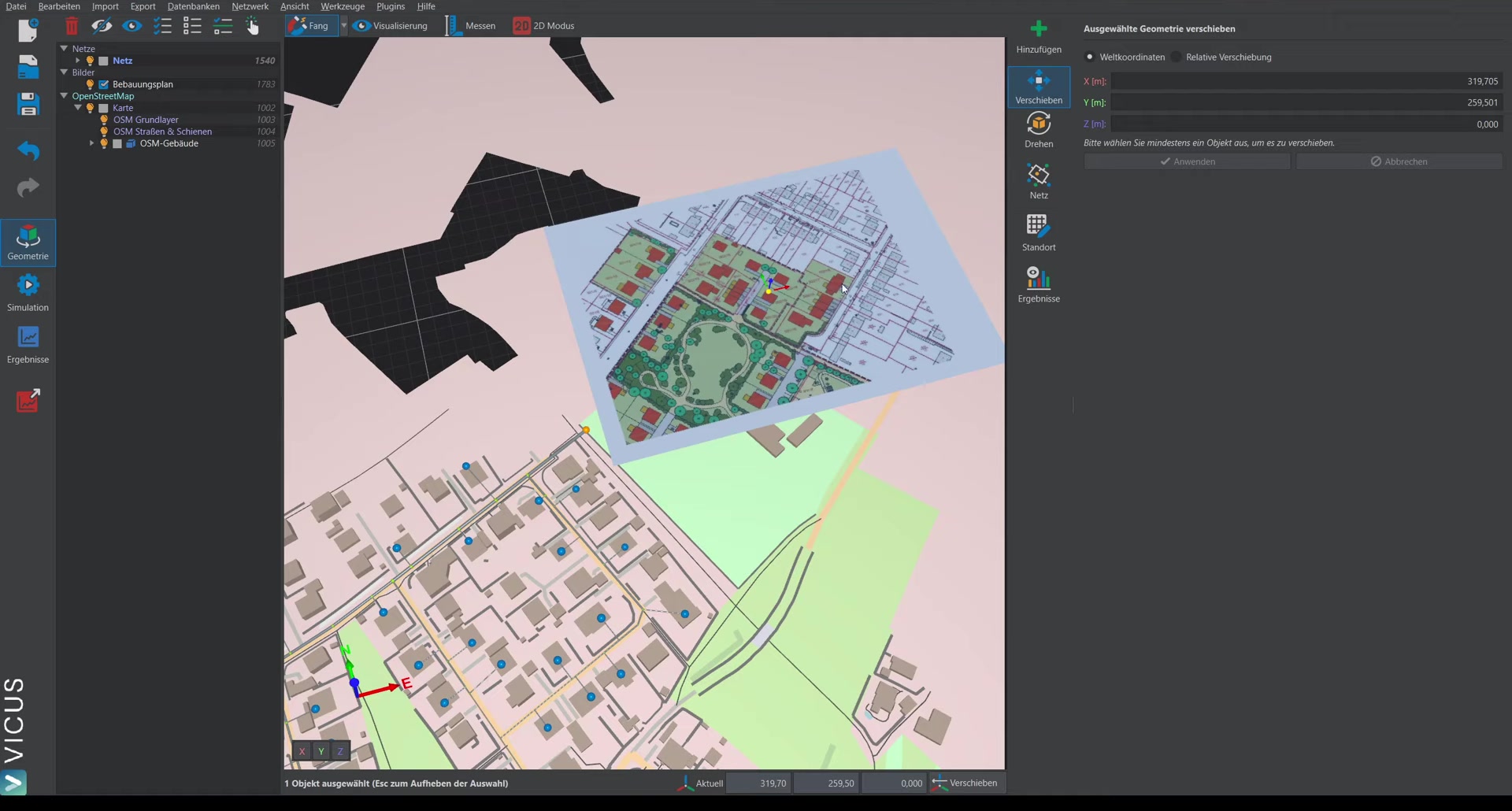Screen dimensions: 1512x811
Task: Switch to 2D Modus
Action: (x=544, y=26)
